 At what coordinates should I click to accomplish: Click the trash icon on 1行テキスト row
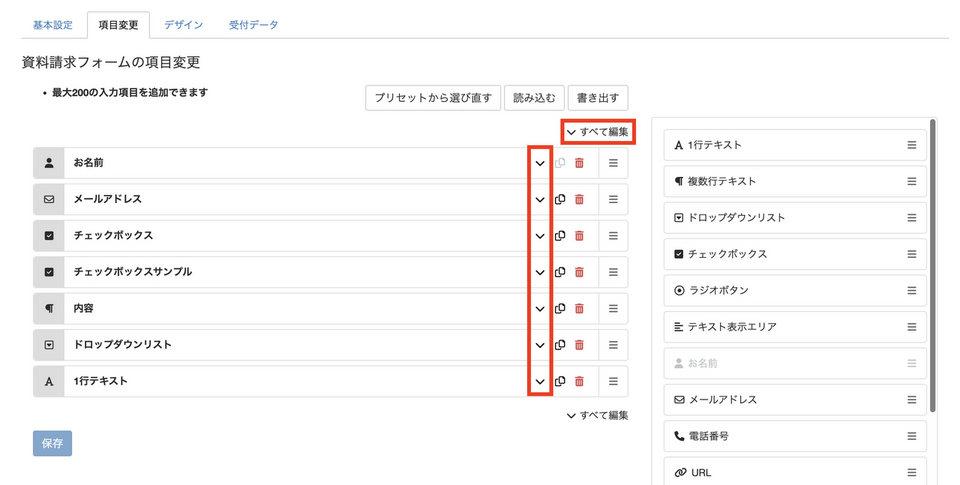(x=579, y=381)
